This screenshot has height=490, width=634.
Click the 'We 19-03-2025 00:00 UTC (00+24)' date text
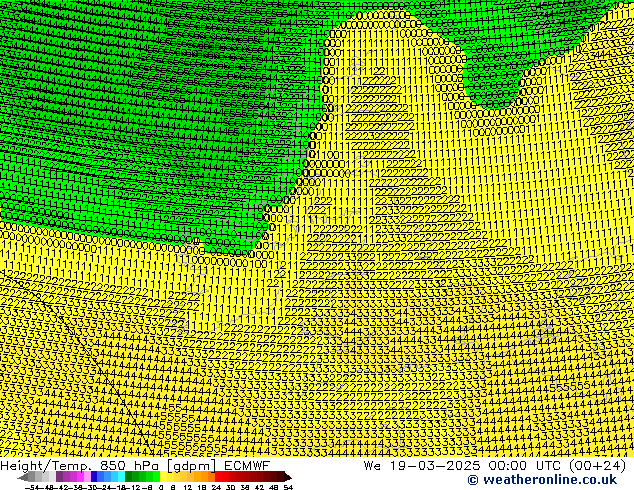pyautogui.click(x=495, y=466)
